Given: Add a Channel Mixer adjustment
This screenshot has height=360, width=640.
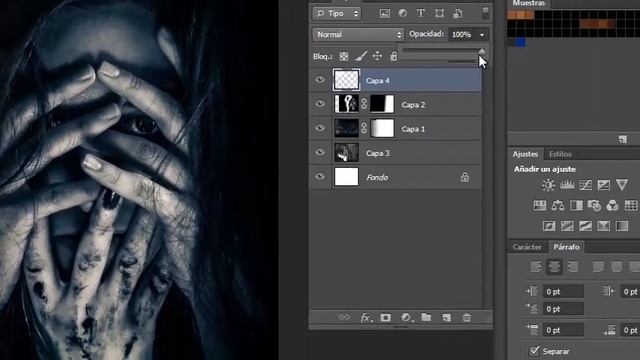Looking at the screenshot, I should [x=612, y=205].
